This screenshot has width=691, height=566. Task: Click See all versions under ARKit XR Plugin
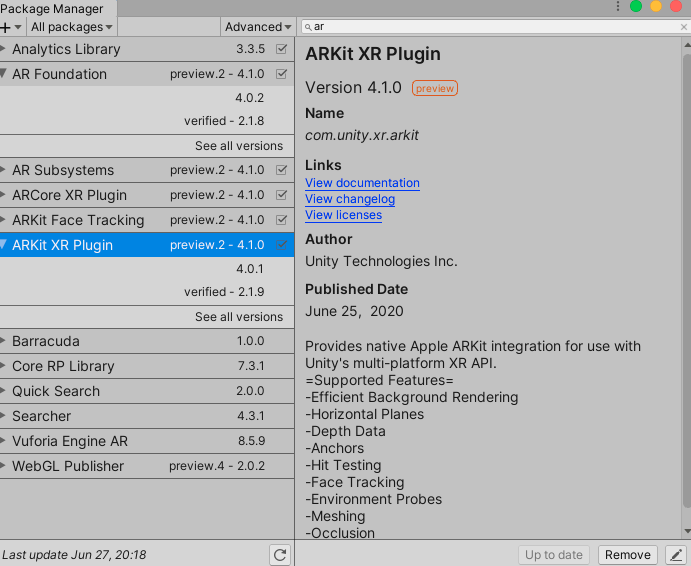(x=239, y=317)
